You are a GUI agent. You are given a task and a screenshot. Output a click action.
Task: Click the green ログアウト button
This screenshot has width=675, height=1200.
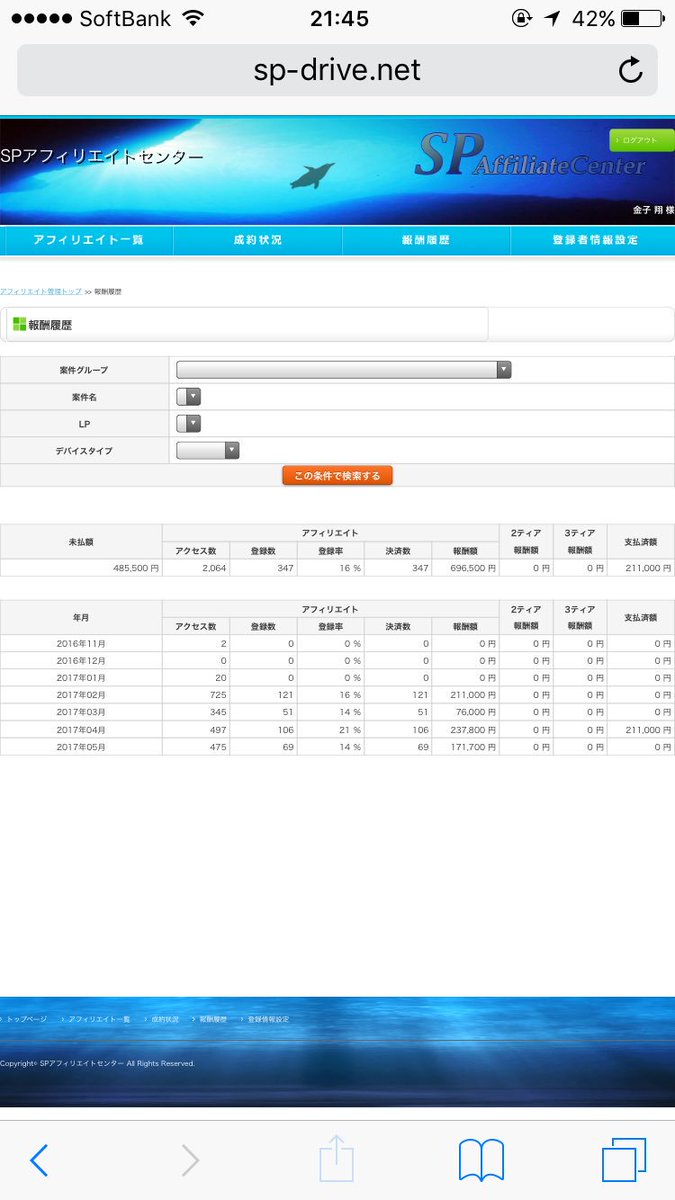[641, 140]
